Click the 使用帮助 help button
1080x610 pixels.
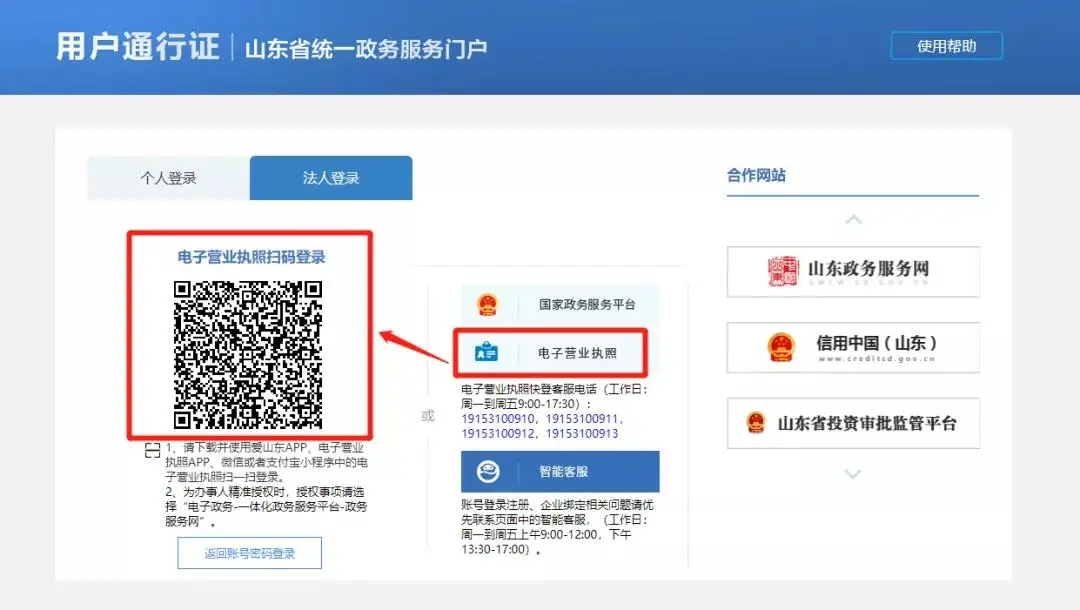tap(946, 46)
